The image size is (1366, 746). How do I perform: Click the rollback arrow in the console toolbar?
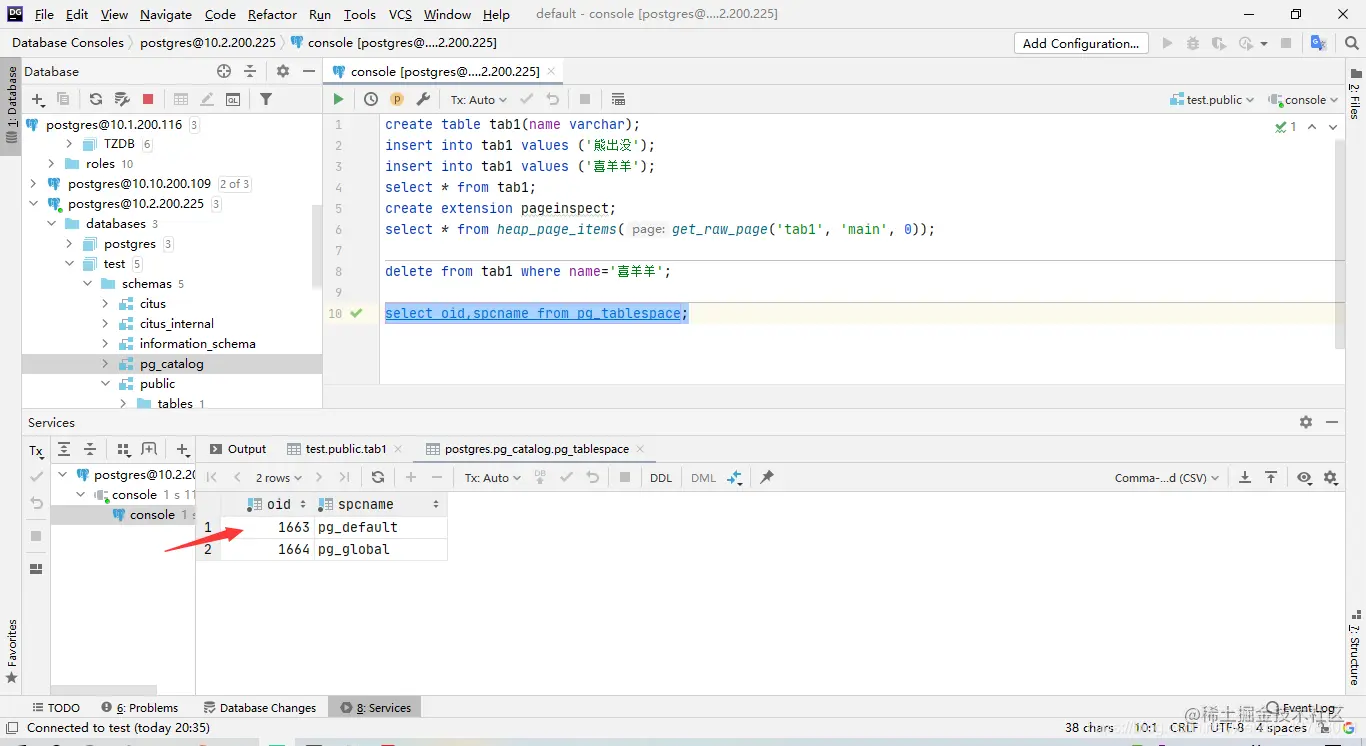click(553, 99)
